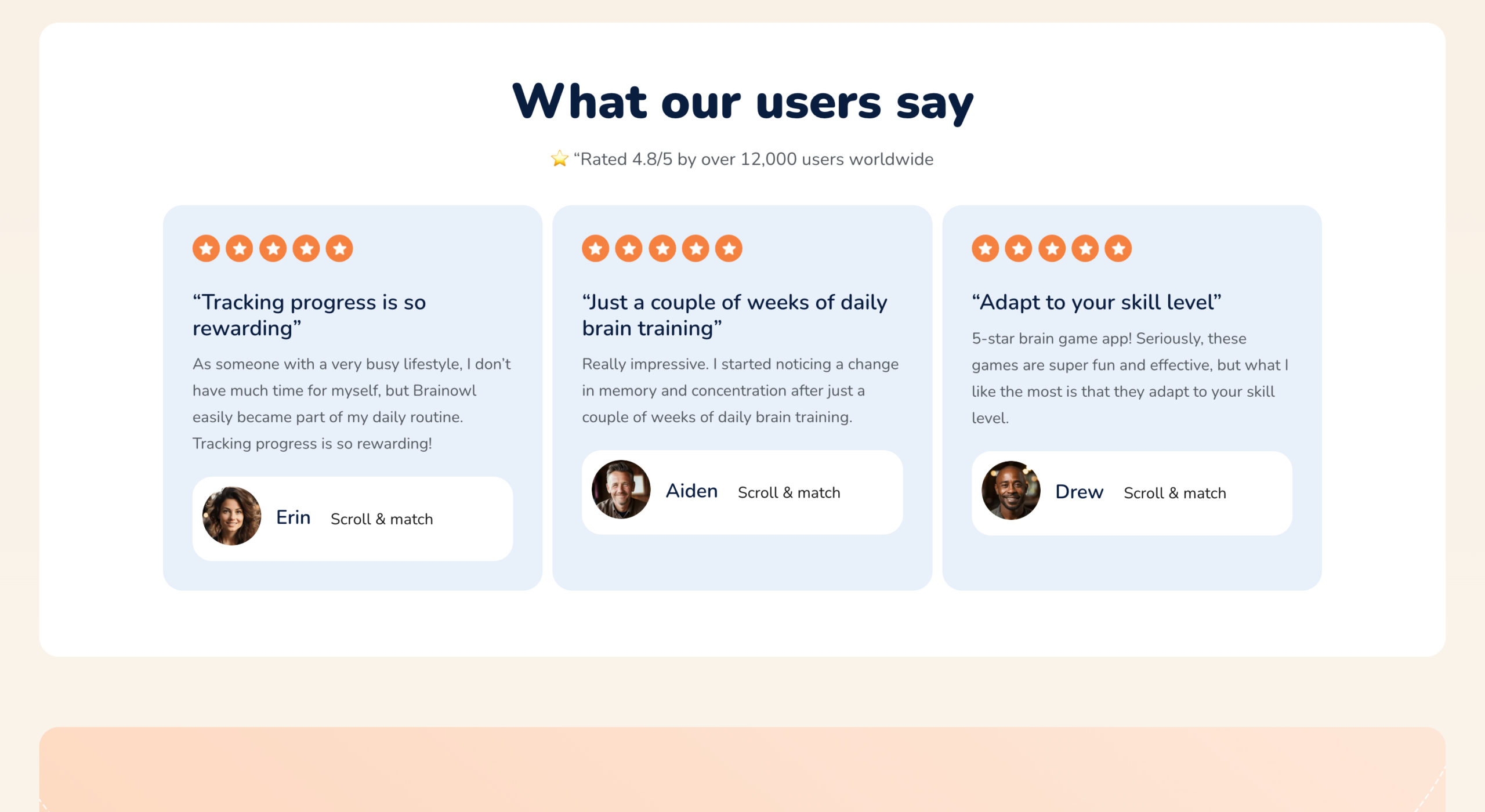1485x812 pixels.
Task: Click the reviewer name Erin
Action: [x=293, y=517]
